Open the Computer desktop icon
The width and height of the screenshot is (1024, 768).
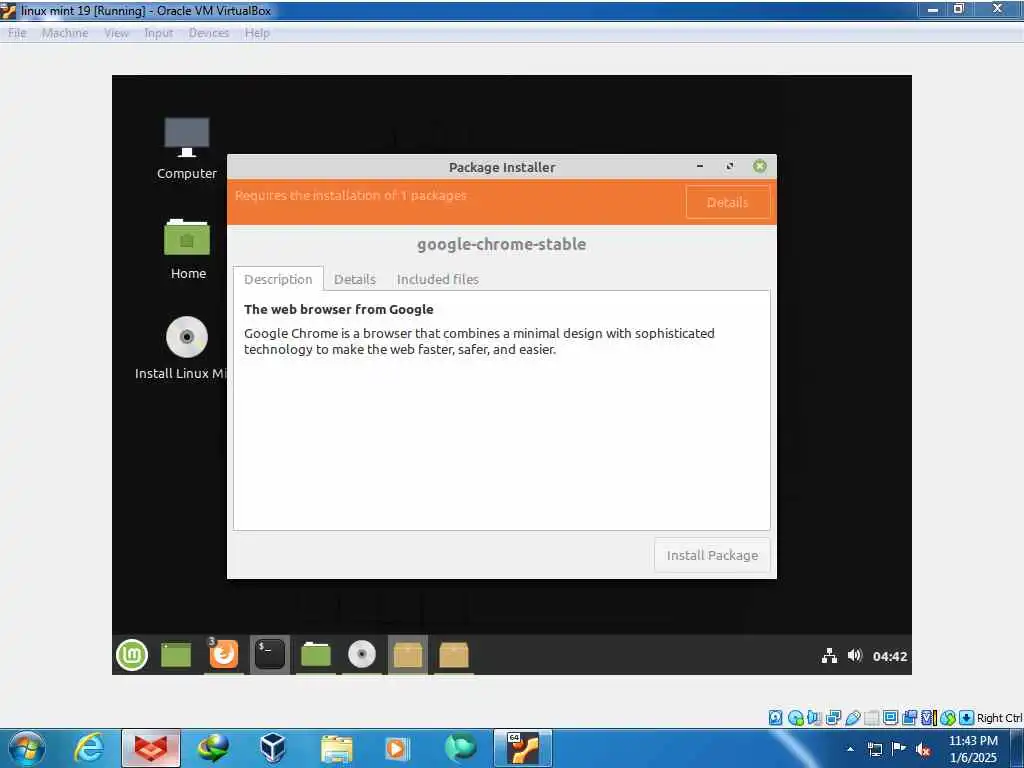click(x=187, y=148)
